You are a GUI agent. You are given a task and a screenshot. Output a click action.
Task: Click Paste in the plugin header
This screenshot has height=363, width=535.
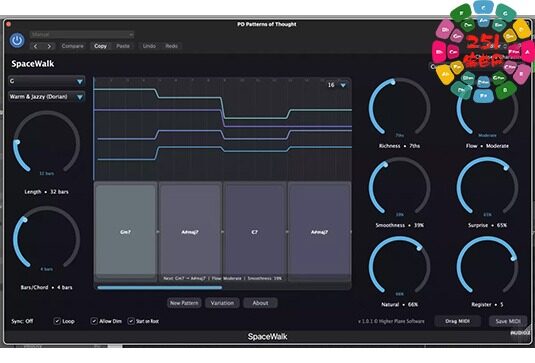tap(123, 46)
